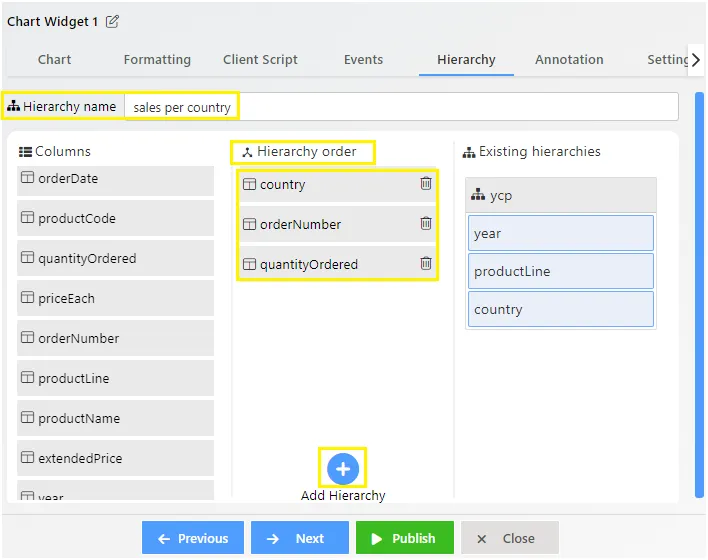
Task: Click the column icon next to orderDate
Action: [x=28, y=177]
